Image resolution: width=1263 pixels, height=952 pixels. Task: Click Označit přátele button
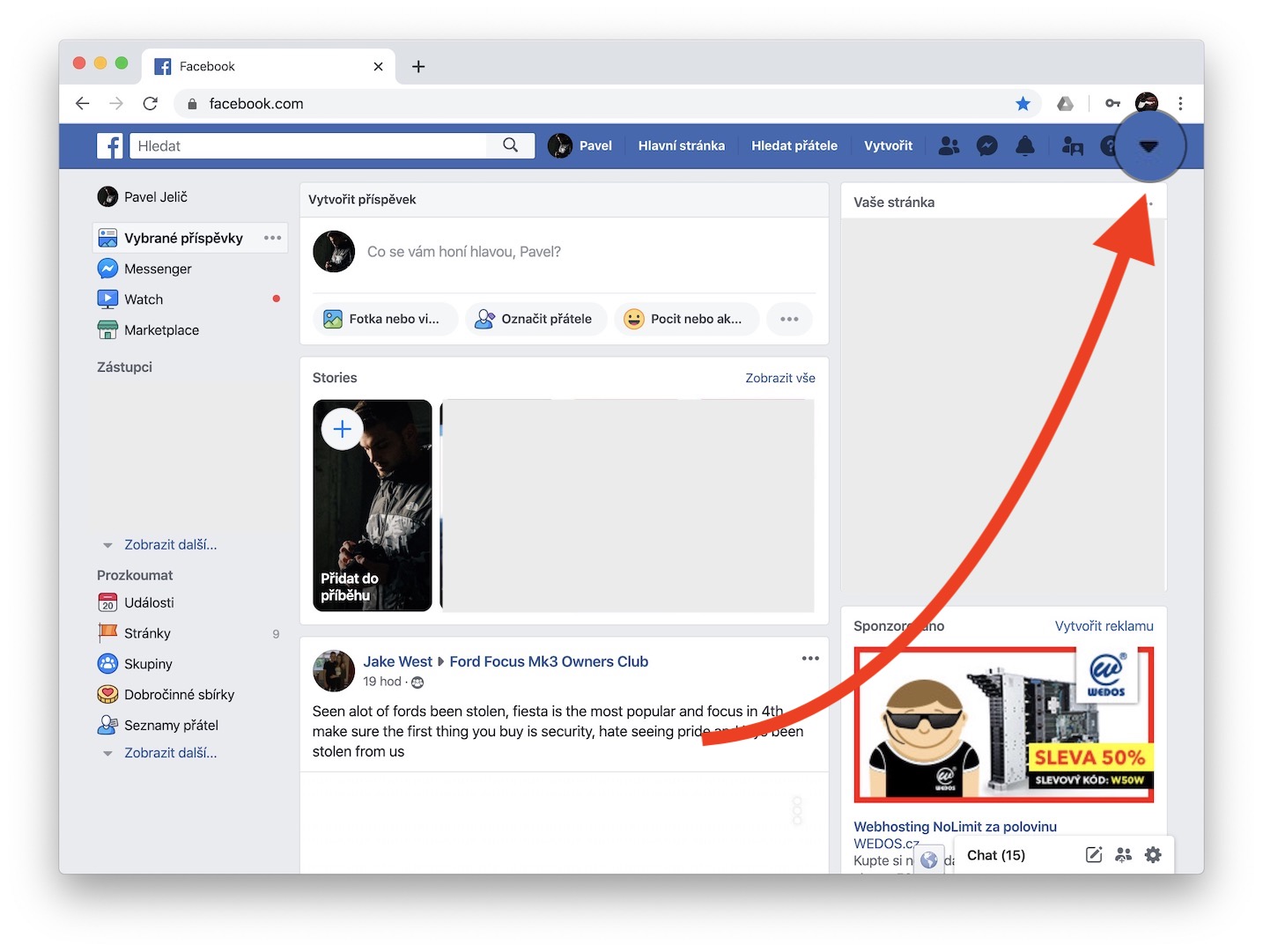coord(536,319)
